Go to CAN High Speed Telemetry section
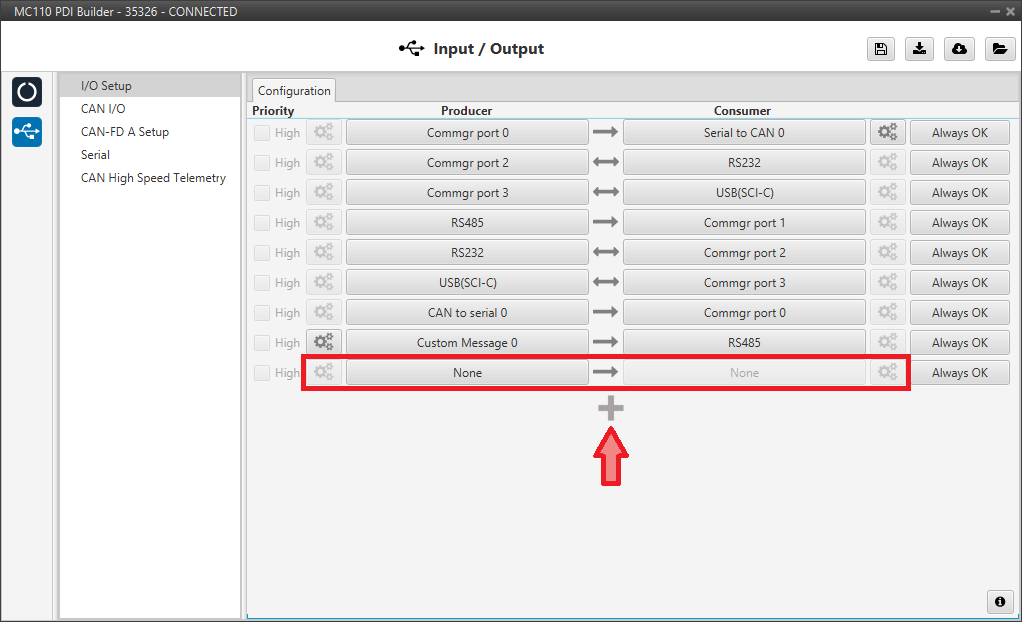 [153, 178]
